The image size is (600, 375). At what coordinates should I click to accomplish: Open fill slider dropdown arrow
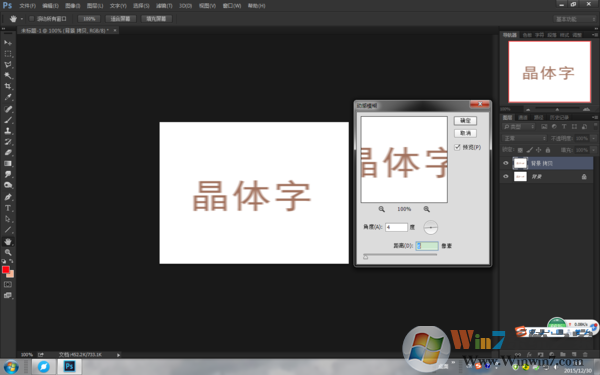[x=593, y=150]
